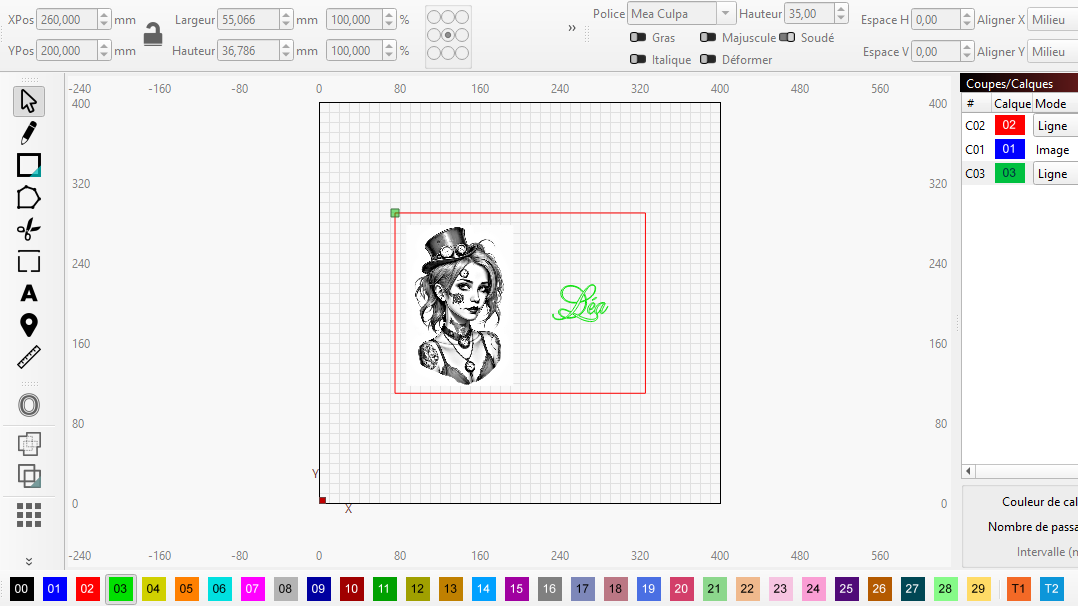1078x606 pixels.
Task: Pick magenta color 07 from palette
Action: [x=252, y=589]
